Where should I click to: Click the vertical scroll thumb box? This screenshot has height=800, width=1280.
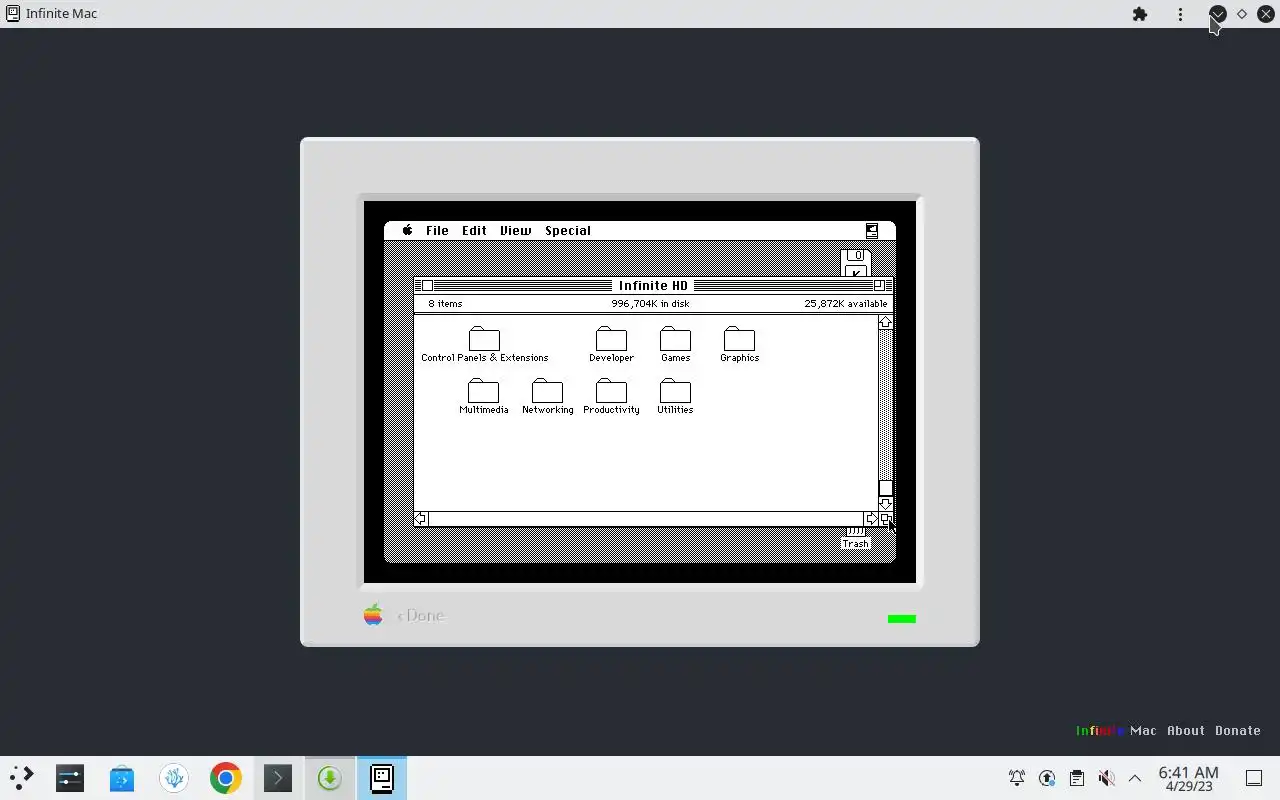click(885, 488)
